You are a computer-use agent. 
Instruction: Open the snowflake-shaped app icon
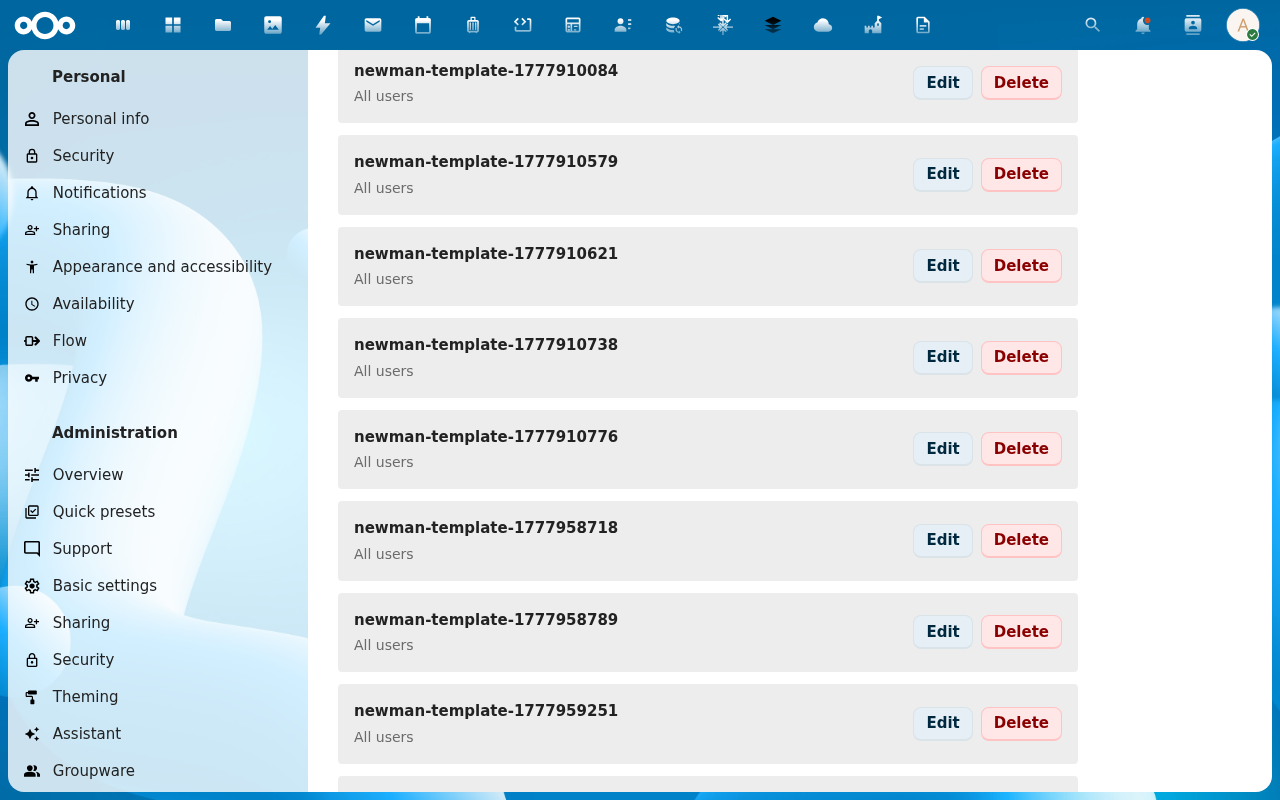click(x=723, y=25)
